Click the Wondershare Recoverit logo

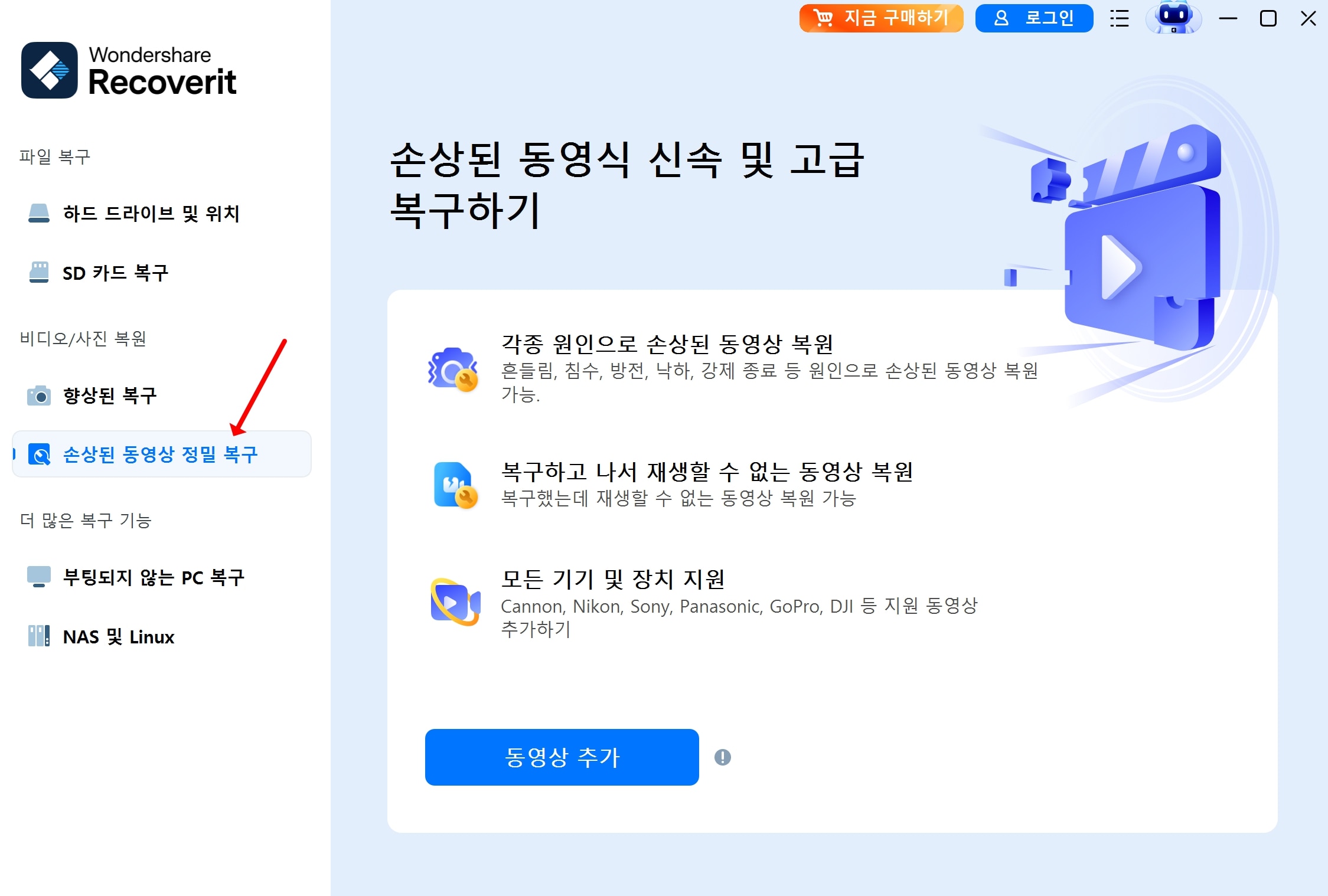(129, 70)
